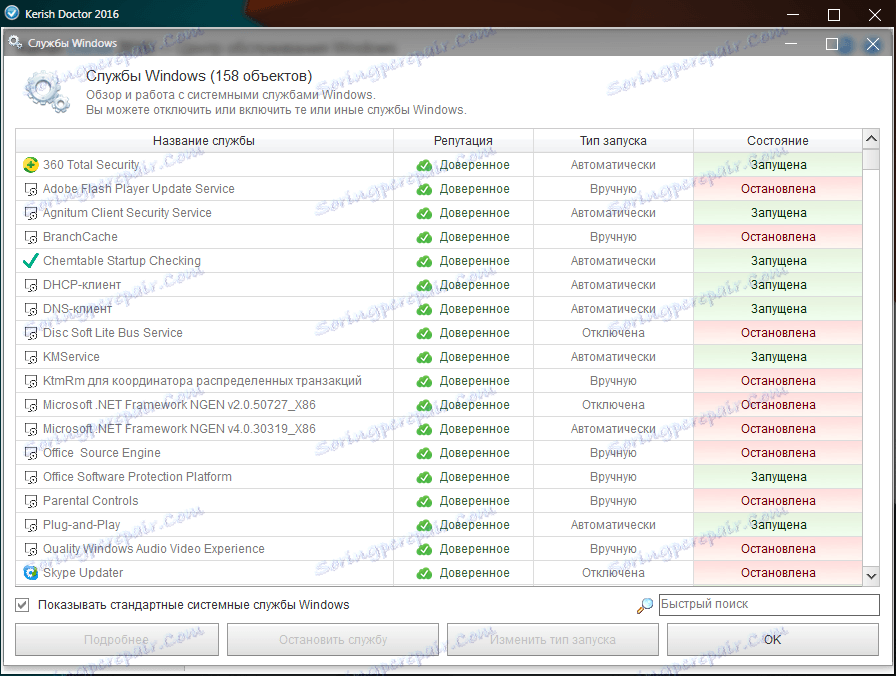Click the trusted shield icon for KMService
Viewport: 896px width, 676px height.
click(x=424, y=357)
